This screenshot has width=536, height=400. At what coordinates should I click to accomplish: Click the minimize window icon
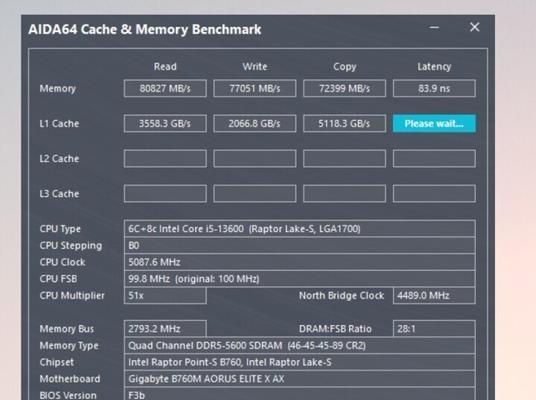434,27
